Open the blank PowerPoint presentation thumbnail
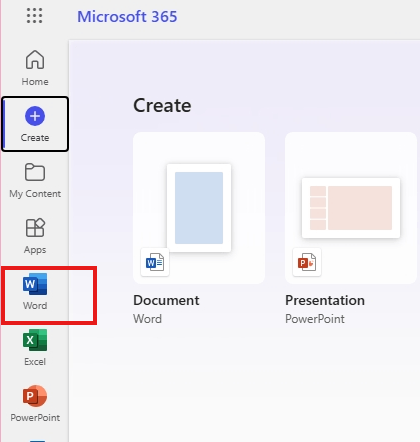The image size is (420, 442). (351, 208)
